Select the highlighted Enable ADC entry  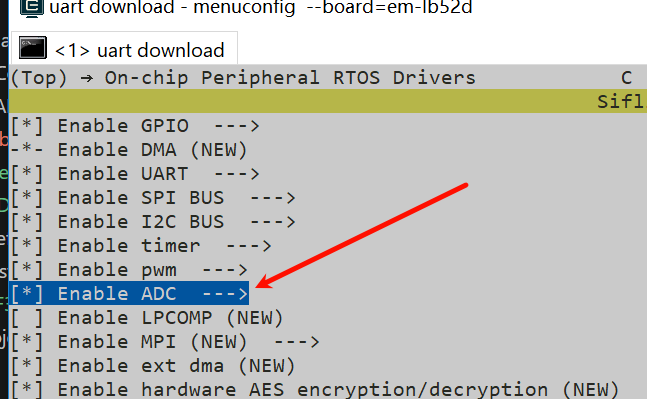(129, 294)
